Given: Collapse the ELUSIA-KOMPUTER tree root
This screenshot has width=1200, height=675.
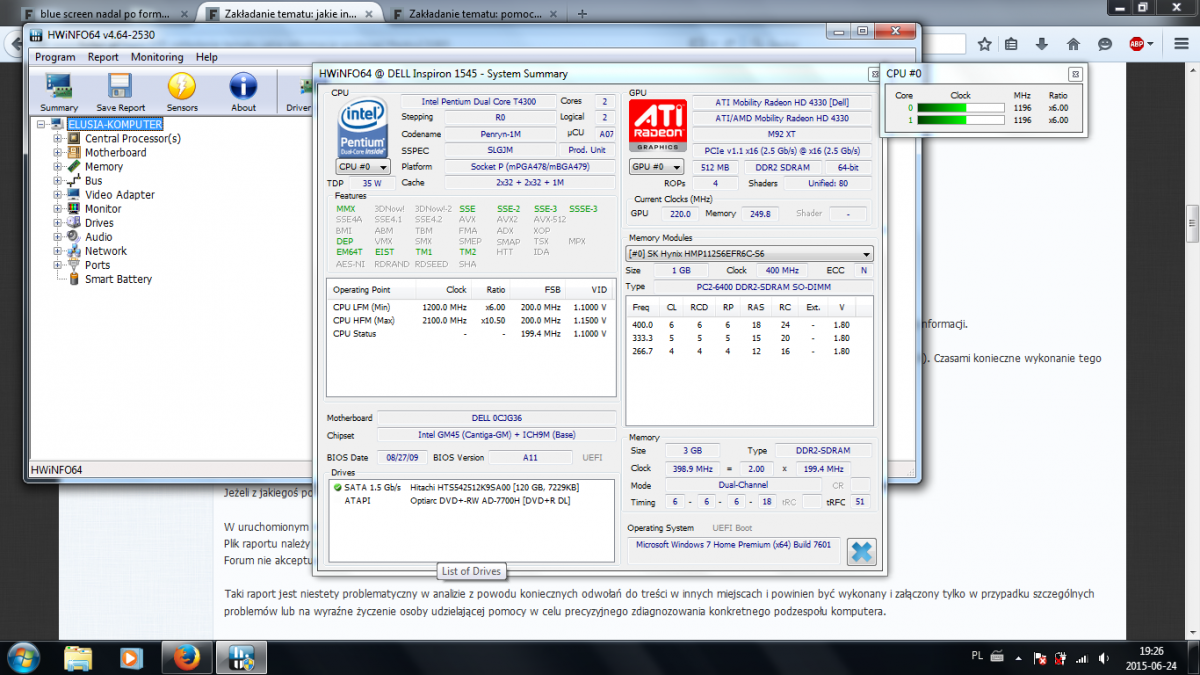Looking at the screenshot, I should point(41,124).
